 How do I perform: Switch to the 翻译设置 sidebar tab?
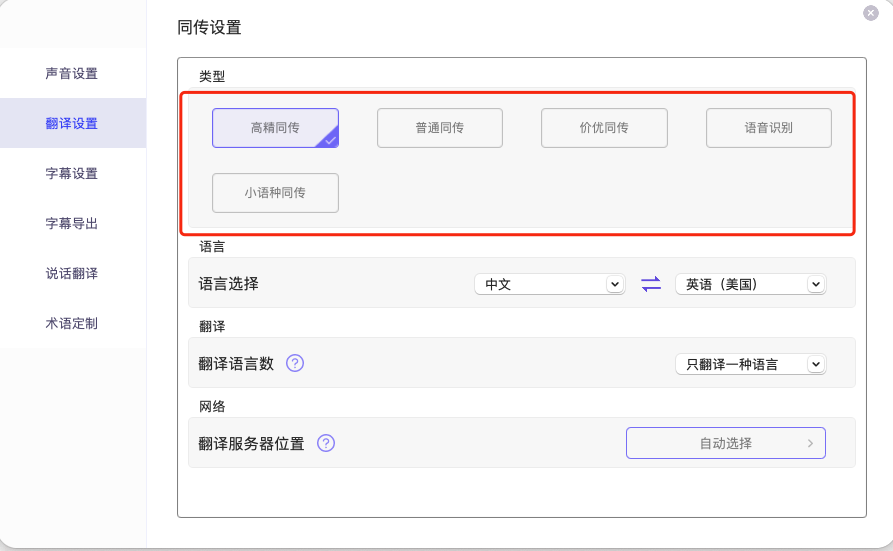(x=72, y=123)
